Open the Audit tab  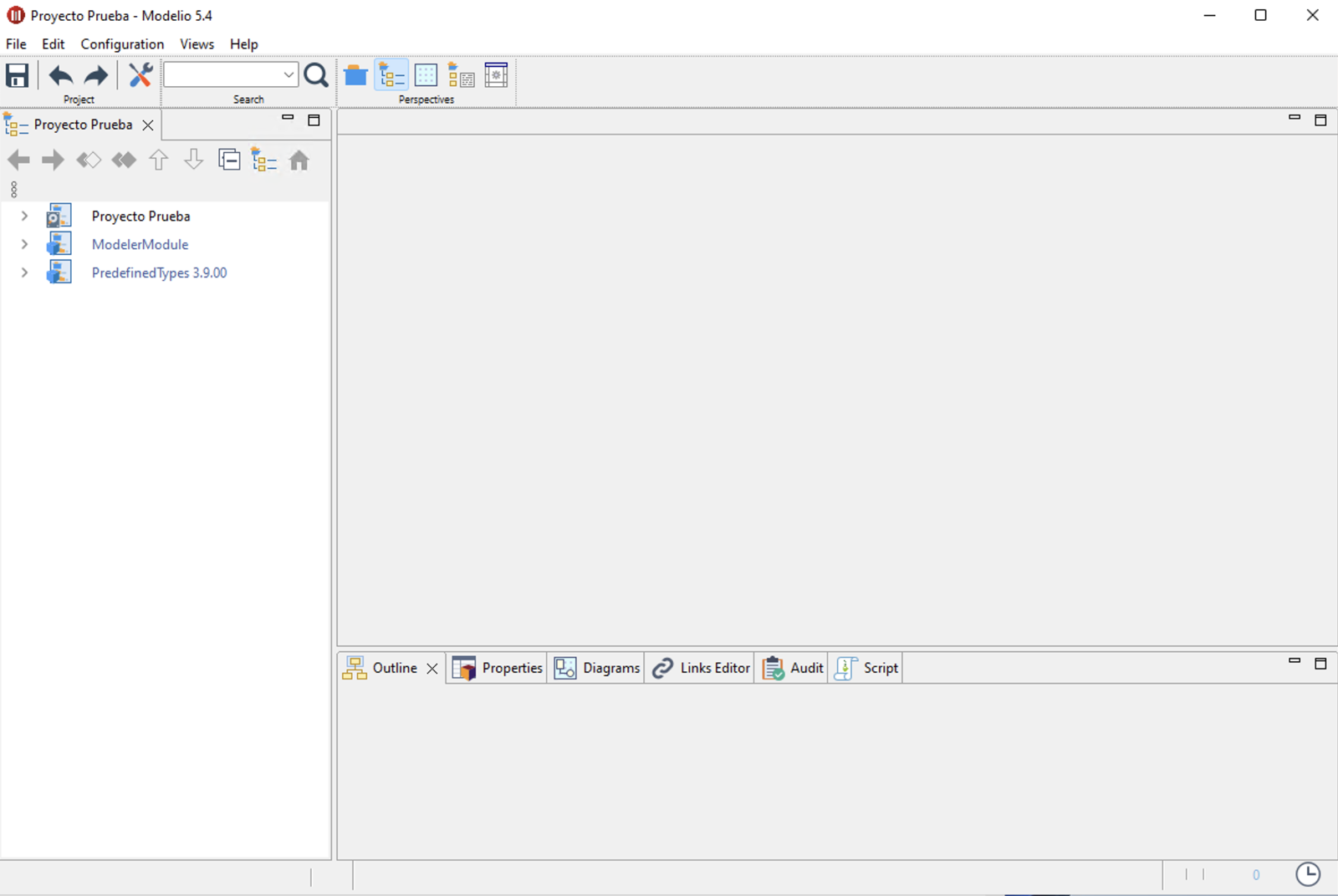793,668
